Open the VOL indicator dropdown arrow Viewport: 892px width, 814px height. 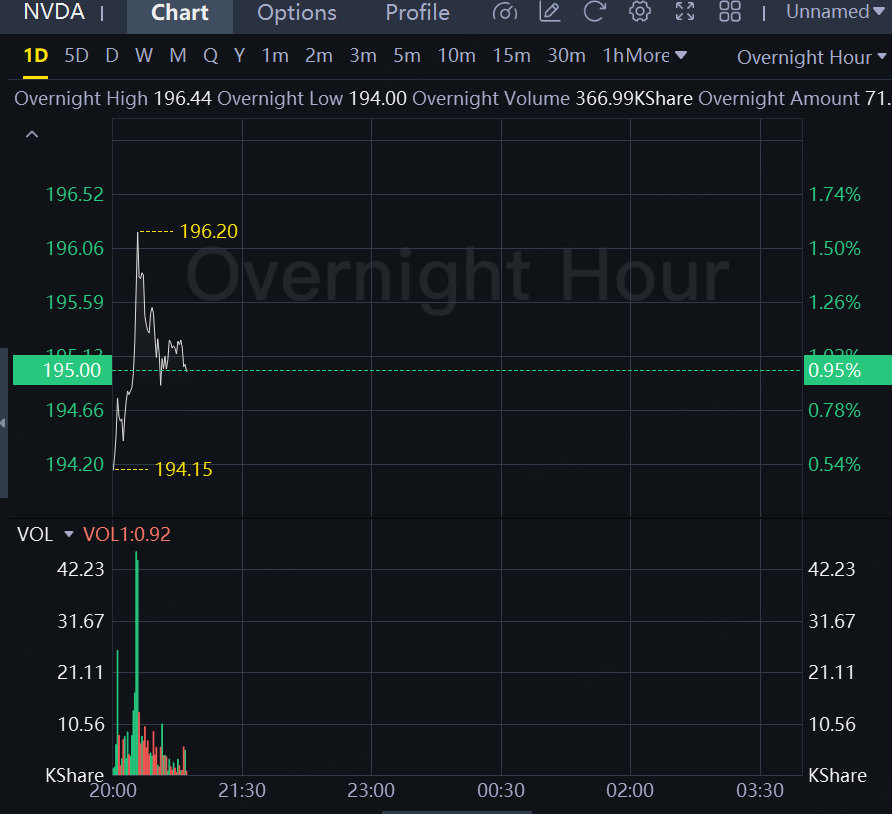pos(69,534)
